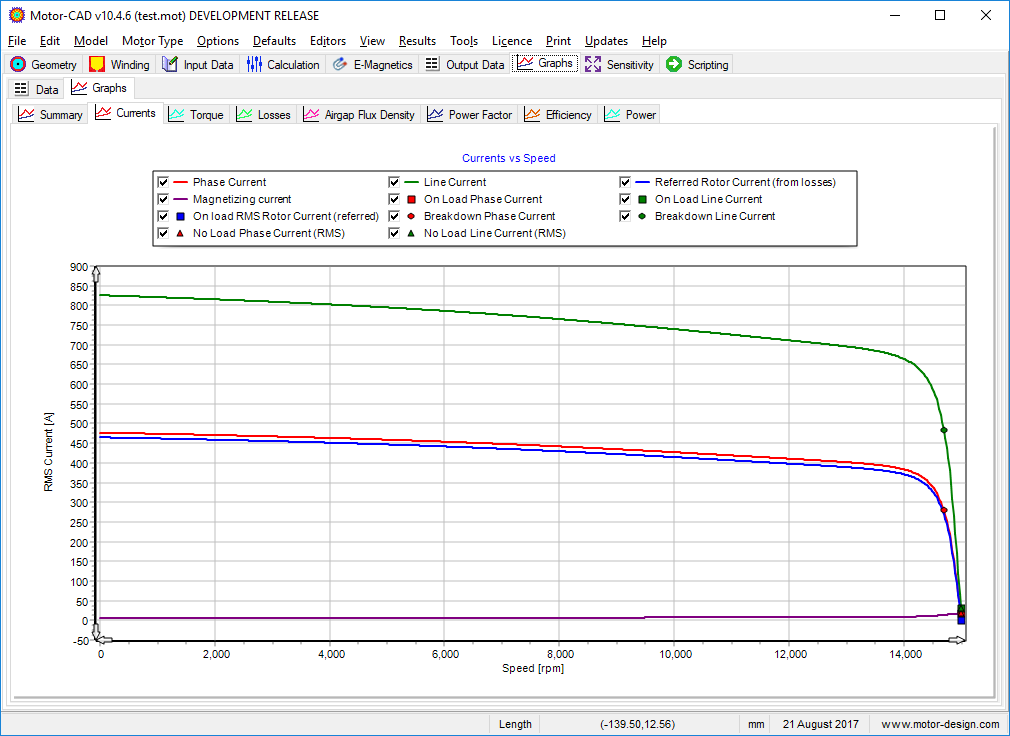Open the Results menu
The height and width of the screenshot is (736, 1010).
417,41
